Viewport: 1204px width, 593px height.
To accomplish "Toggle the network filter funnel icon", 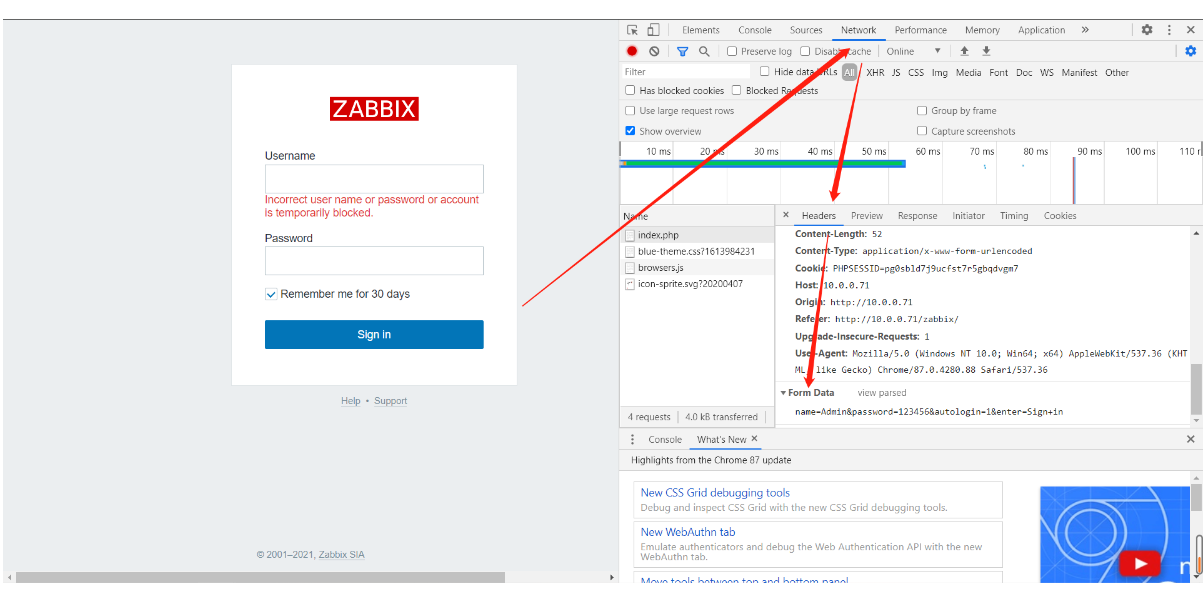I will tap(683, 51).
